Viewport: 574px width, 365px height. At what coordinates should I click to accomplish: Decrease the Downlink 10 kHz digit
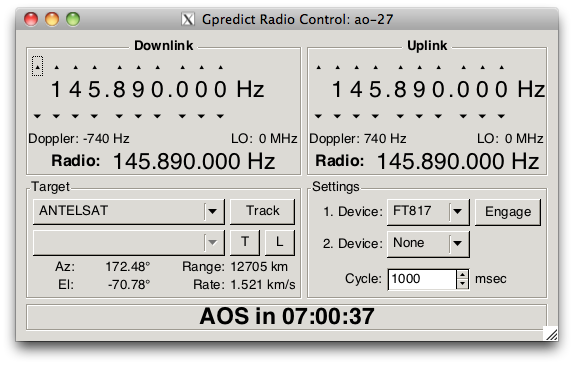point(138,116)
